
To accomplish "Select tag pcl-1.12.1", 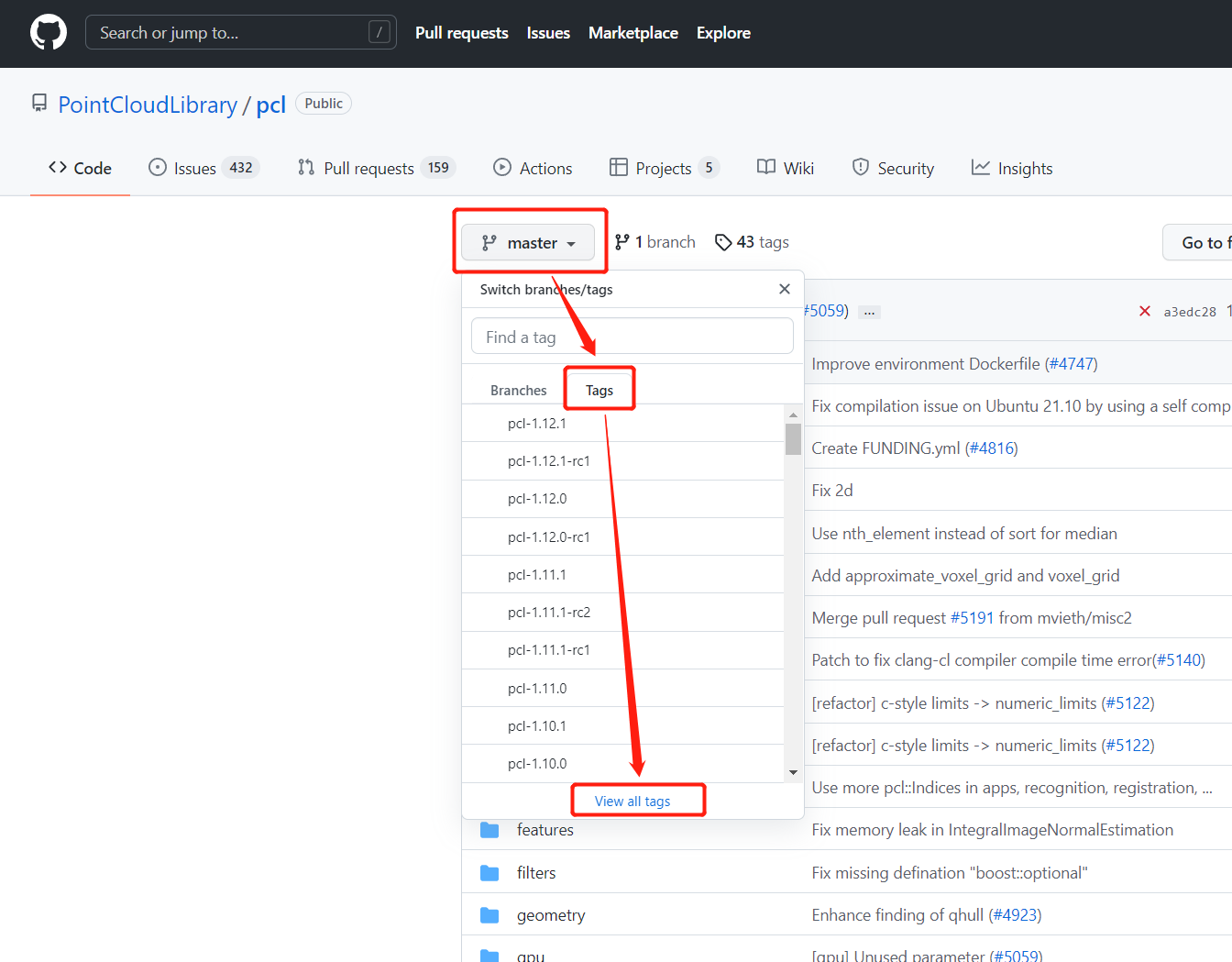I will pos(623,424).
